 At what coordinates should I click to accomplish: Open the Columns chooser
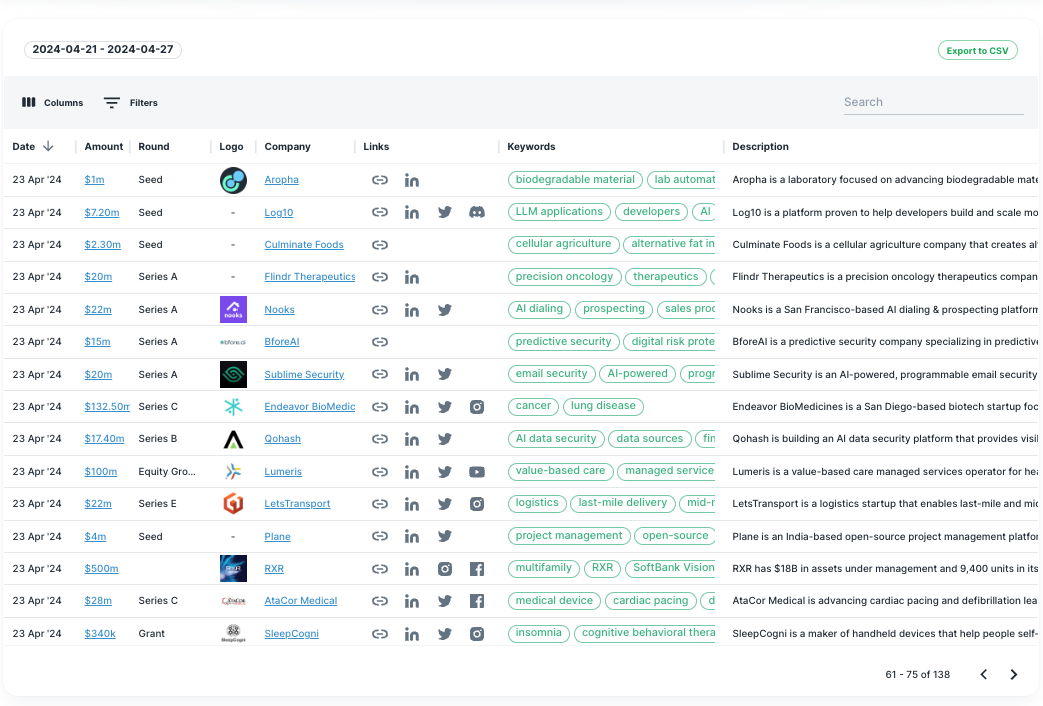(x=53, y=102)
